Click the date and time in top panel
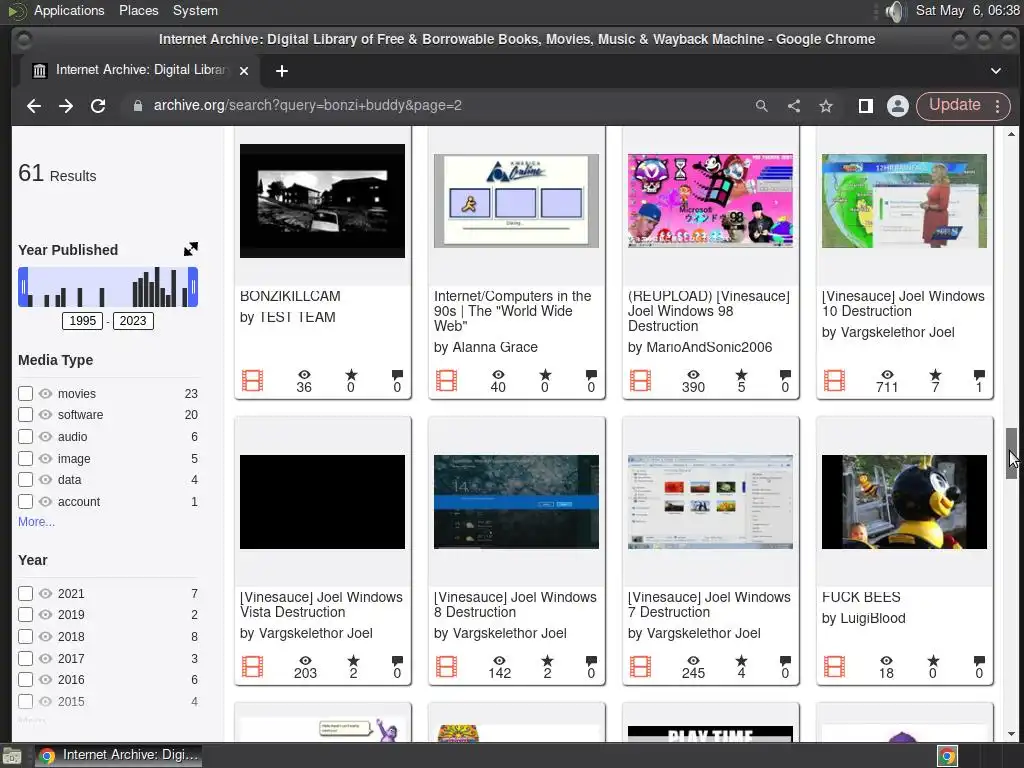Screen dimensions: 1024x768 967,10
